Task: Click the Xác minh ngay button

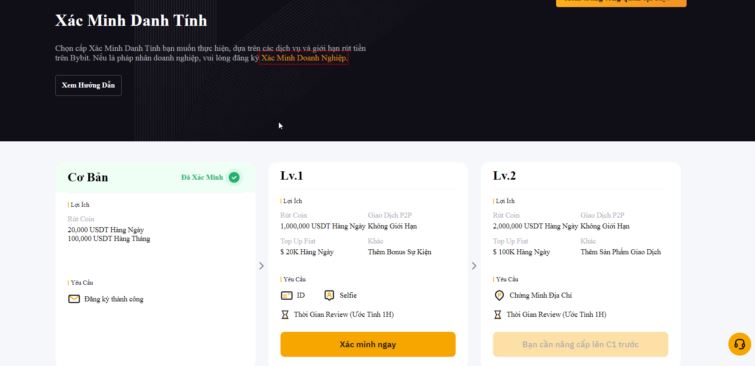Action: click(368, 344)
